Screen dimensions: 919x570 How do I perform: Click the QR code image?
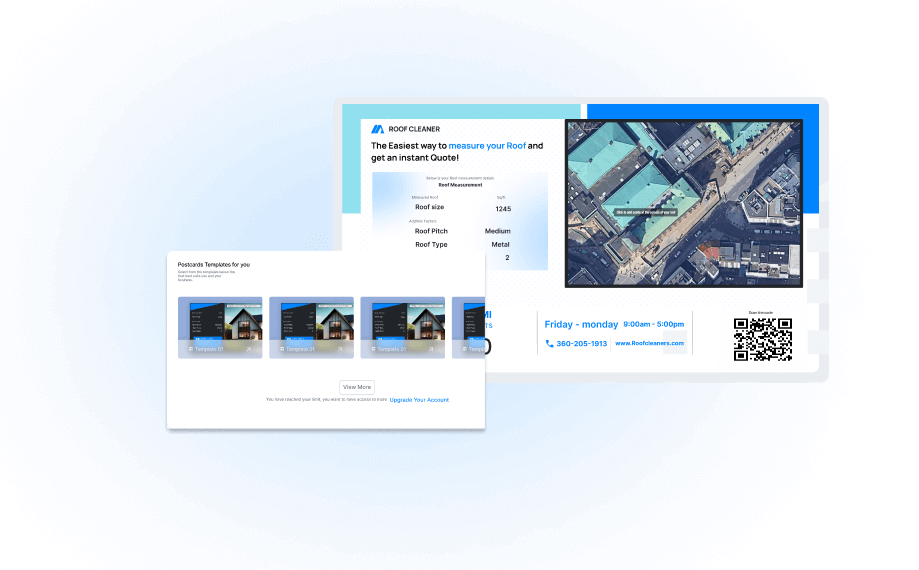pyautogui.click(x=762, y=339)
